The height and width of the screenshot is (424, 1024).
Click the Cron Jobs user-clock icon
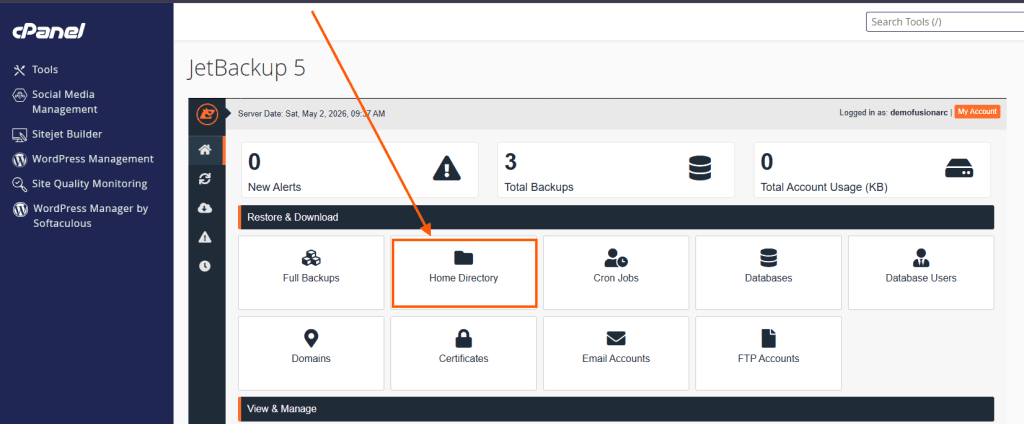616,257
